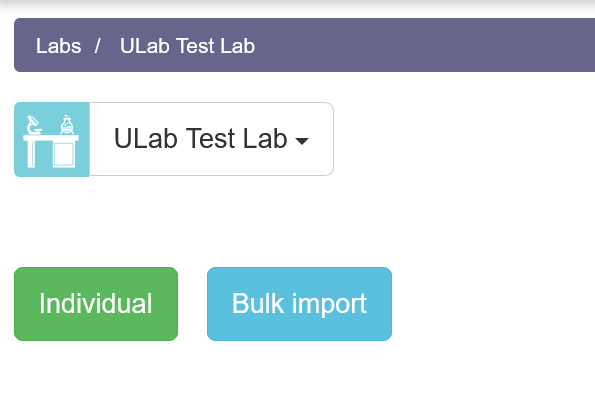Viewport: 595px width, 417px height.
Task: Click the current page crumb ULab Test Lab
Action: coord(187,46)
